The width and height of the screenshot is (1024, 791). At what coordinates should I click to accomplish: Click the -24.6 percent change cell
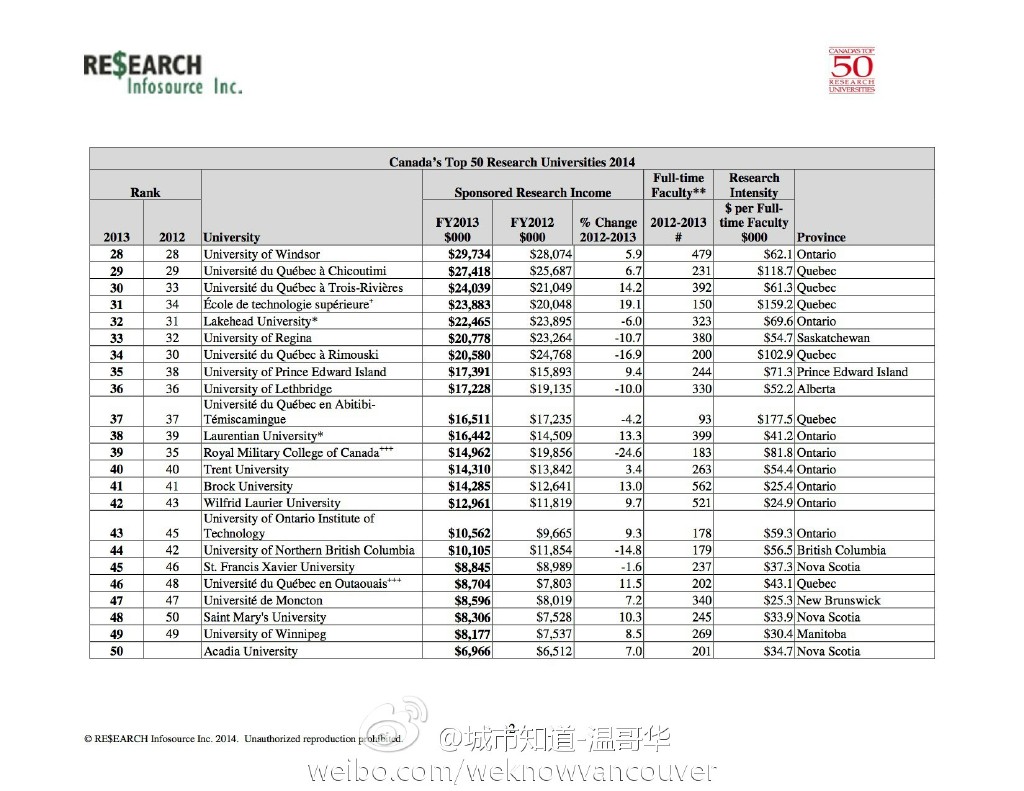tap(628, 453)
